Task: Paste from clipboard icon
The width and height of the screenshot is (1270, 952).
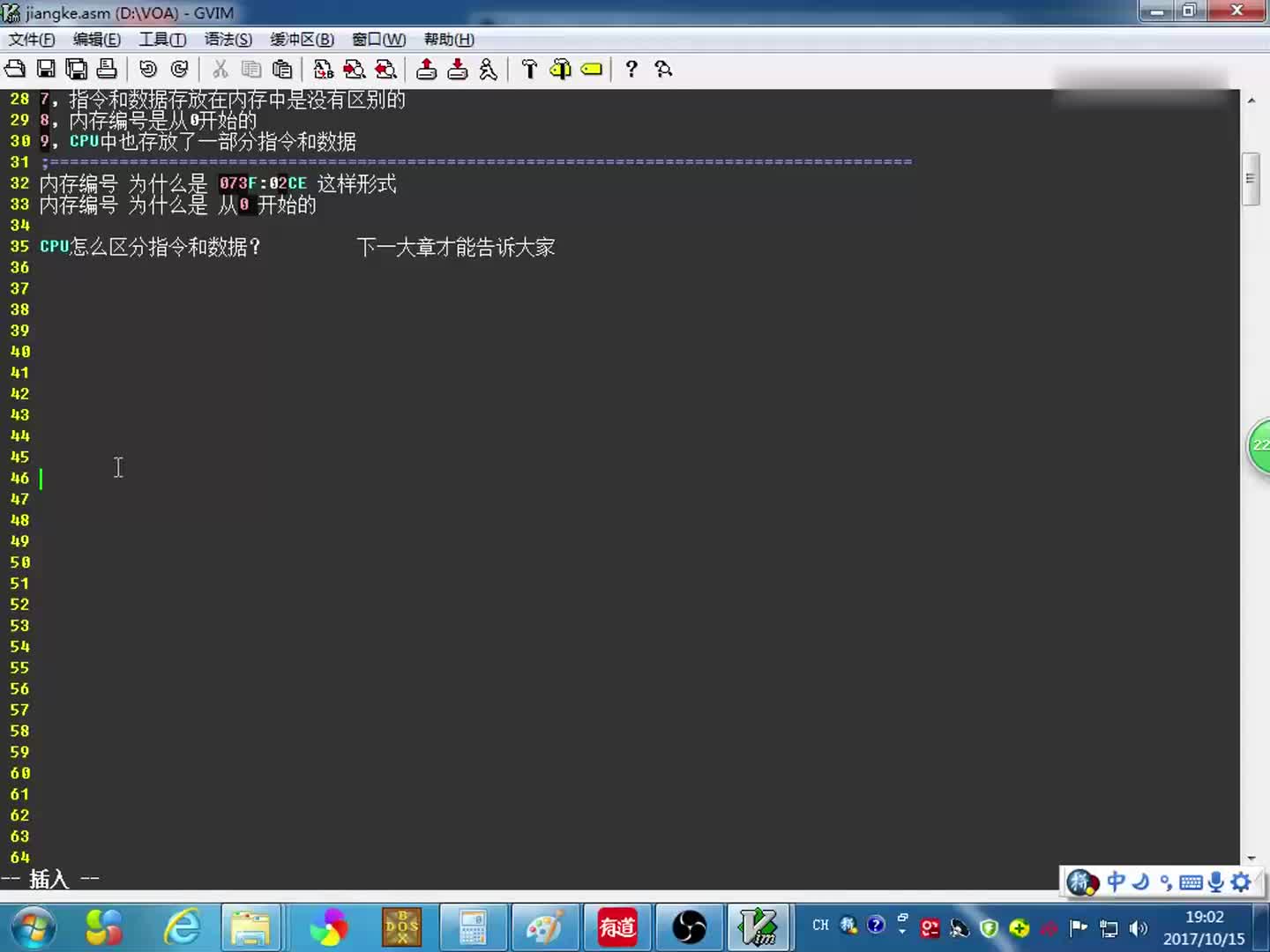Action: (x=282, y=69)
